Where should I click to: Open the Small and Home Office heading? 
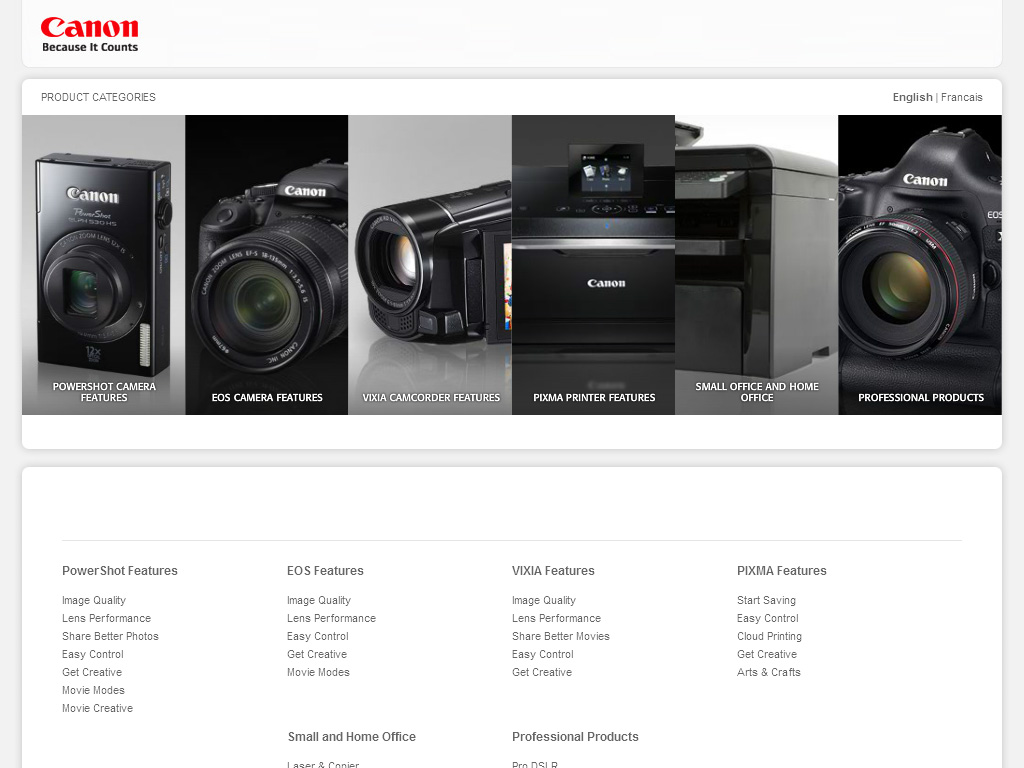[x=352, y=737]
